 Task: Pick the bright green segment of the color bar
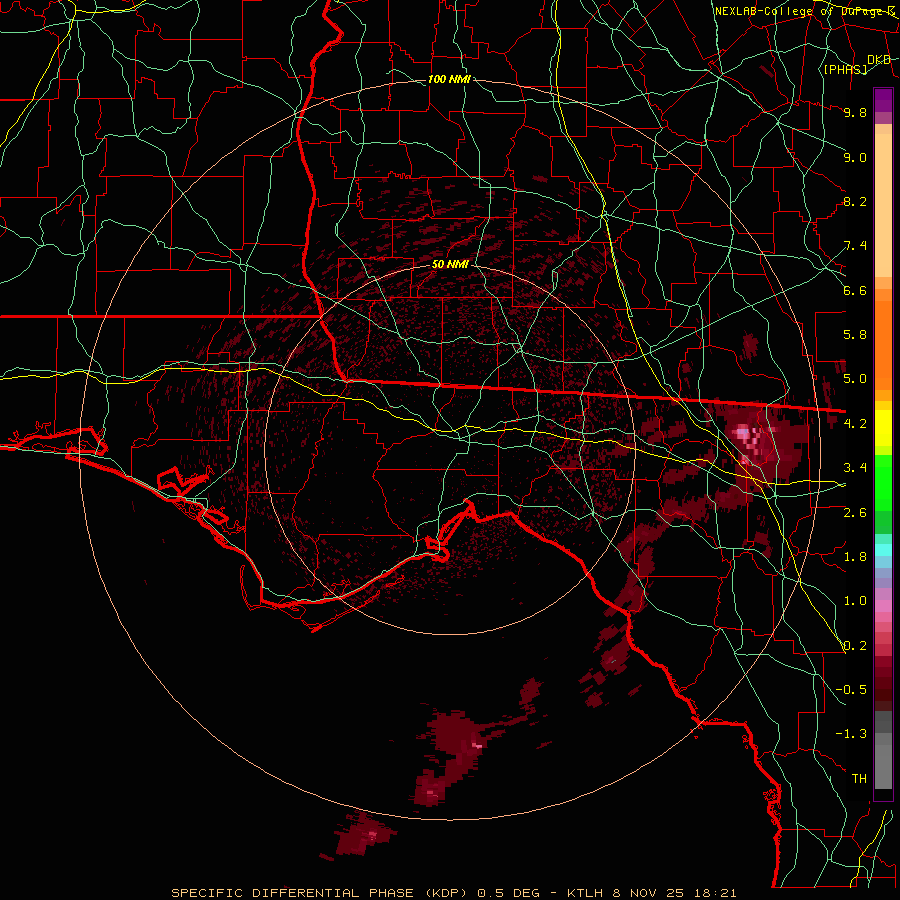coord(883,482)
